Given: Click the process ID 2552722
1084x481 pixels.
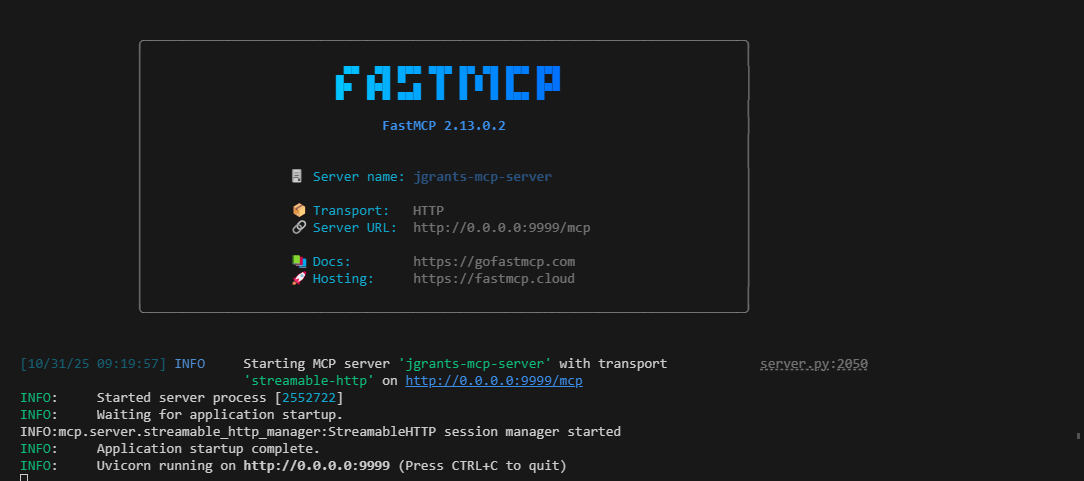Looking at the screenshot, I should 308,398.
